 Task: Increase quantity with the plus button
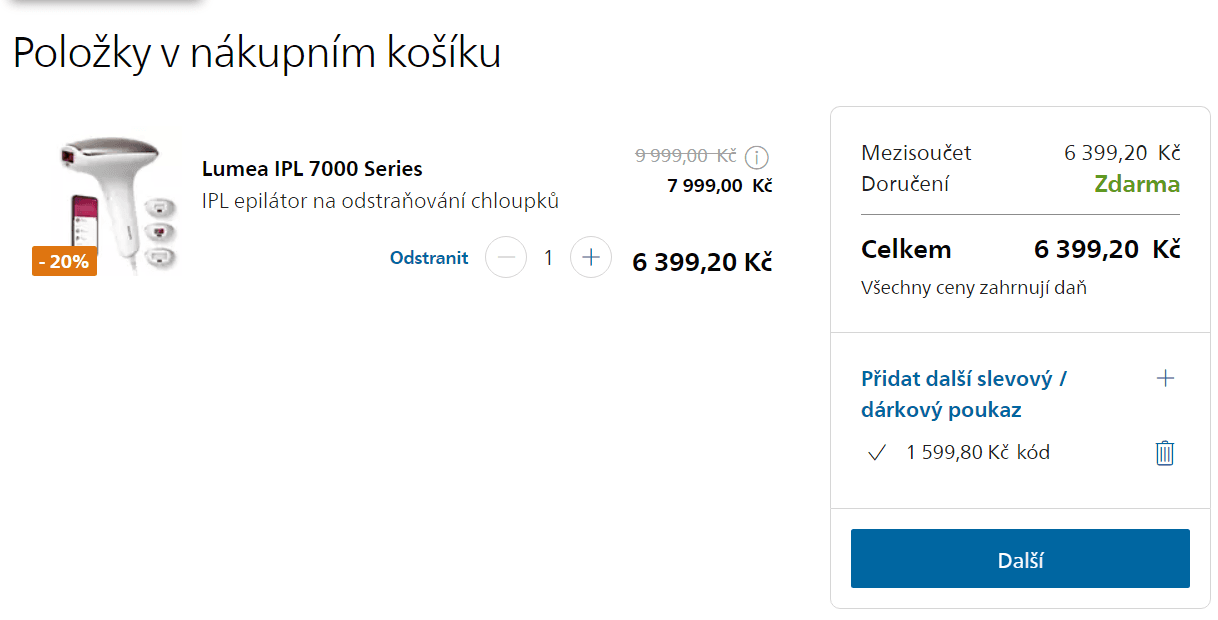pyautogui.click(x=591, y=258)
